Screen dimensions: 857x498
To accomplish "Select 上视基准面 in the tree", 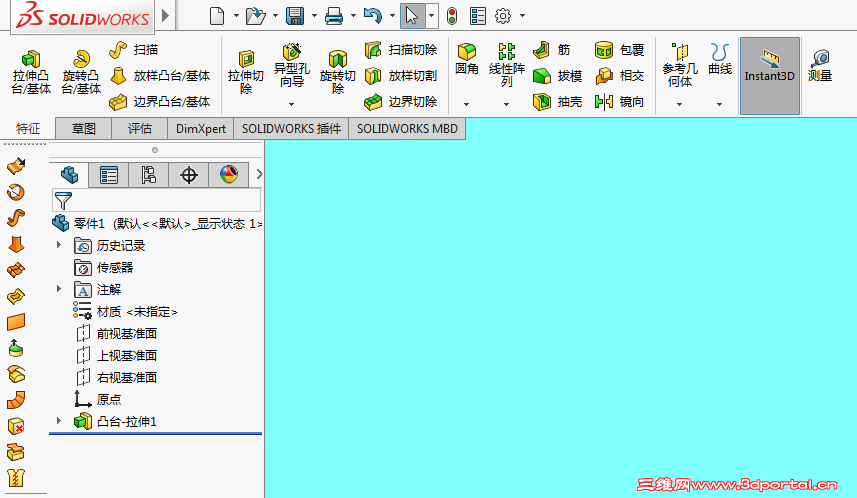I will [116, 355].
